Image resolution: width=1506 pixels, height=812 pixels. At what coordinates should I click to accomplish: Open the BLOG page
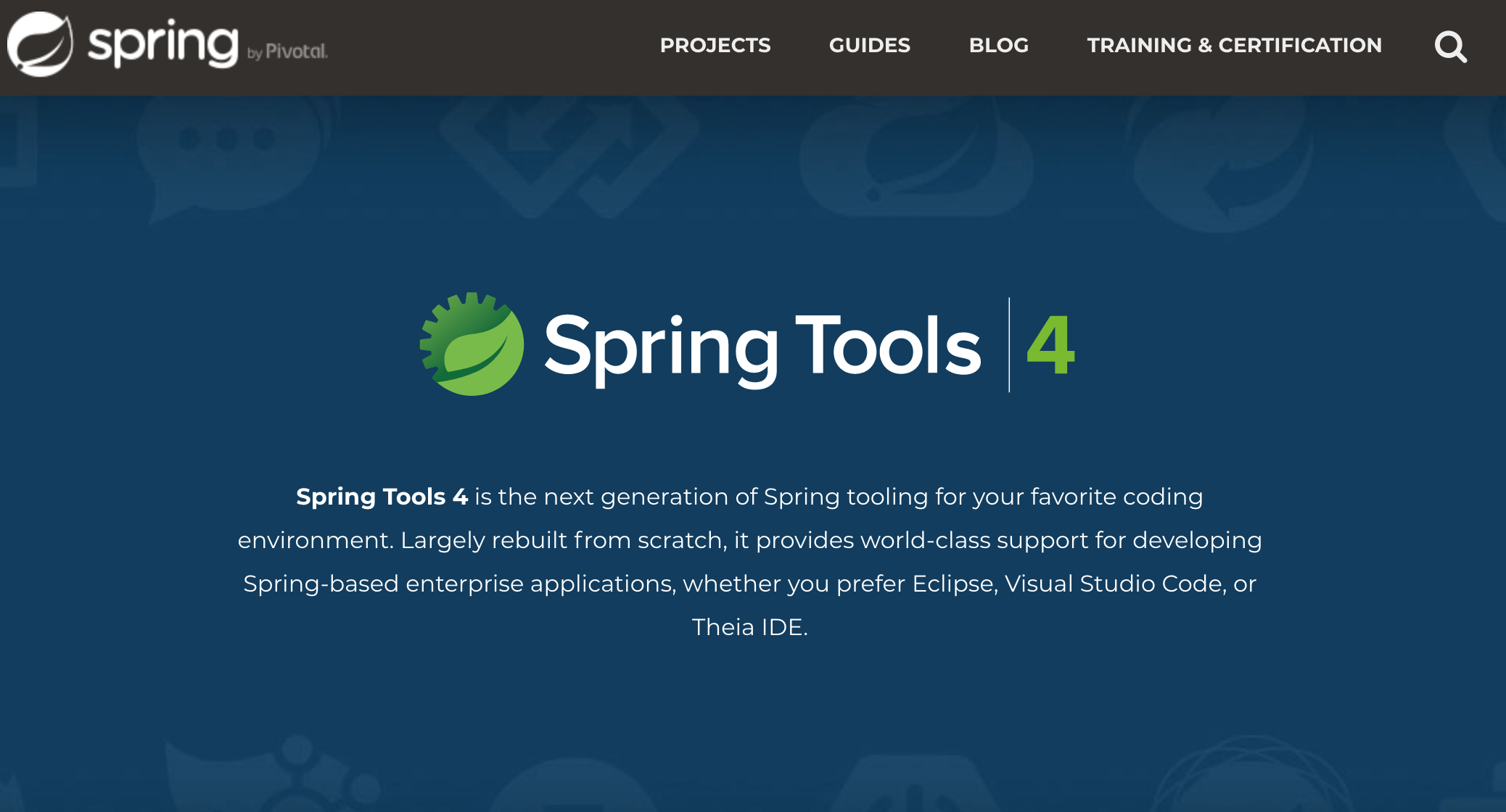[x=998, y=45]
